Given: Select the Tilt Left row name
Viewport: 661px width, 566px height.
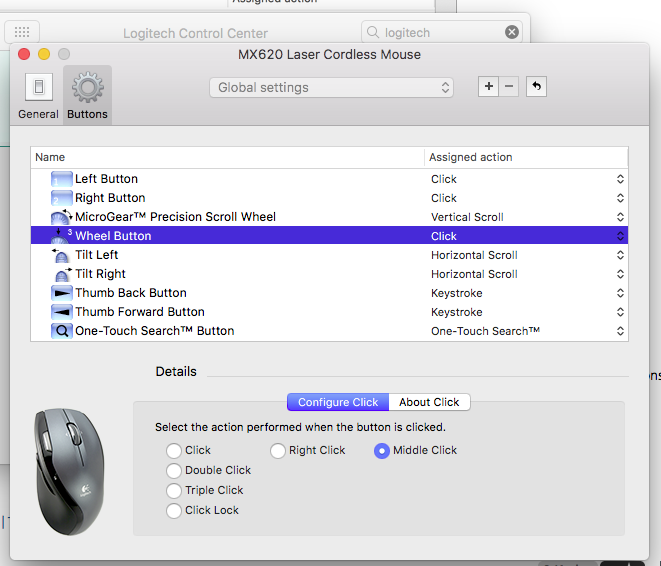Looking at the screenshot, I should pos(97,255).
